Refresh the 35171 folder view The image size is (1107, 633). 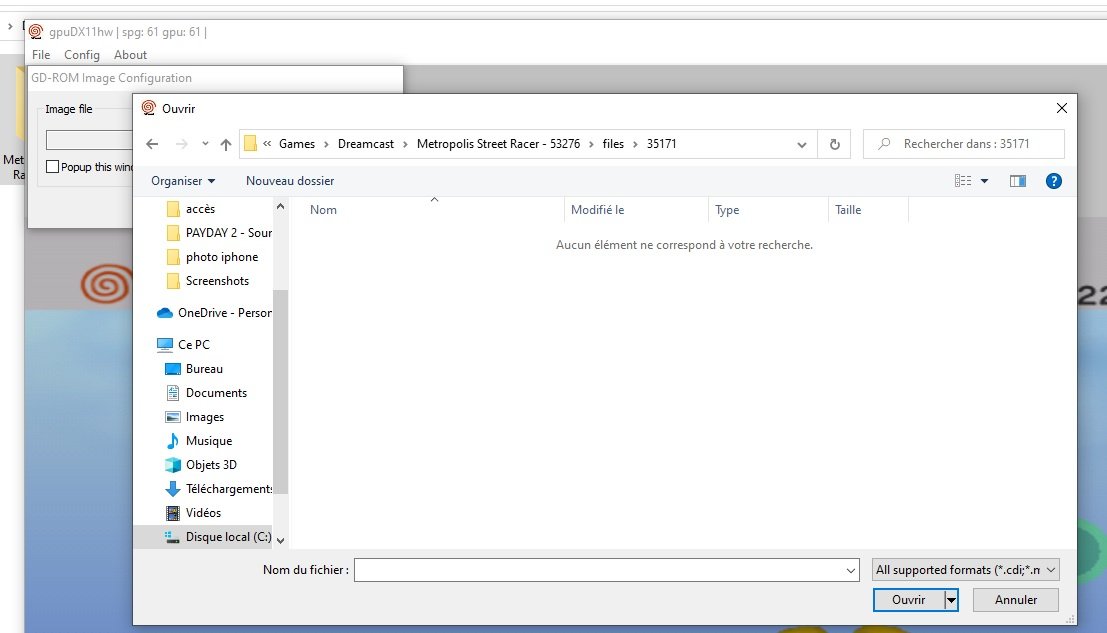tap(834, 144)
